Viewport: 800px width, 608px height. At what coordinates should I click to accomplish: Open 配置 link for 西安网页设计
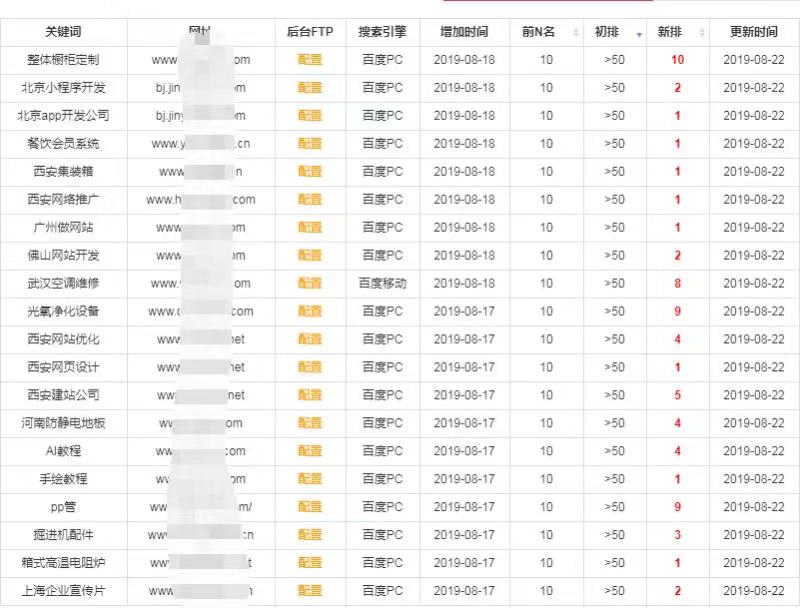click(x=310, y=367)
